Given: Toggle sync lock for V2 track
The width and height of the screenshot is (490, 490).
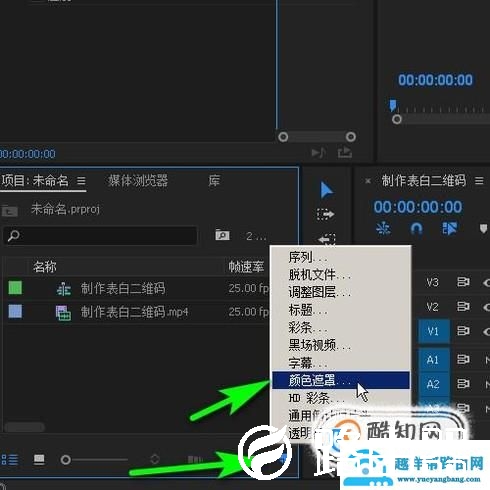Looking at the screenshot, I should point(463,306).
